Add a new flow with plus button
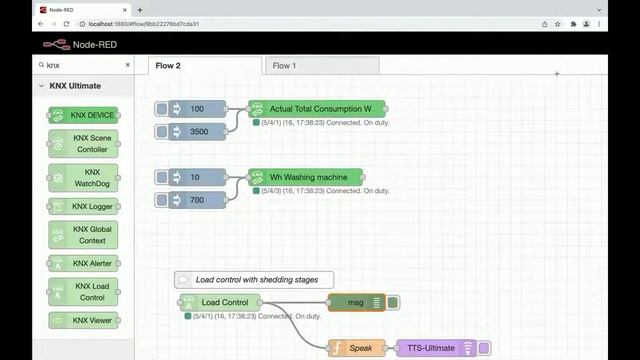The height and width of the screenshot is (360, 640). [x=557, y=74]
